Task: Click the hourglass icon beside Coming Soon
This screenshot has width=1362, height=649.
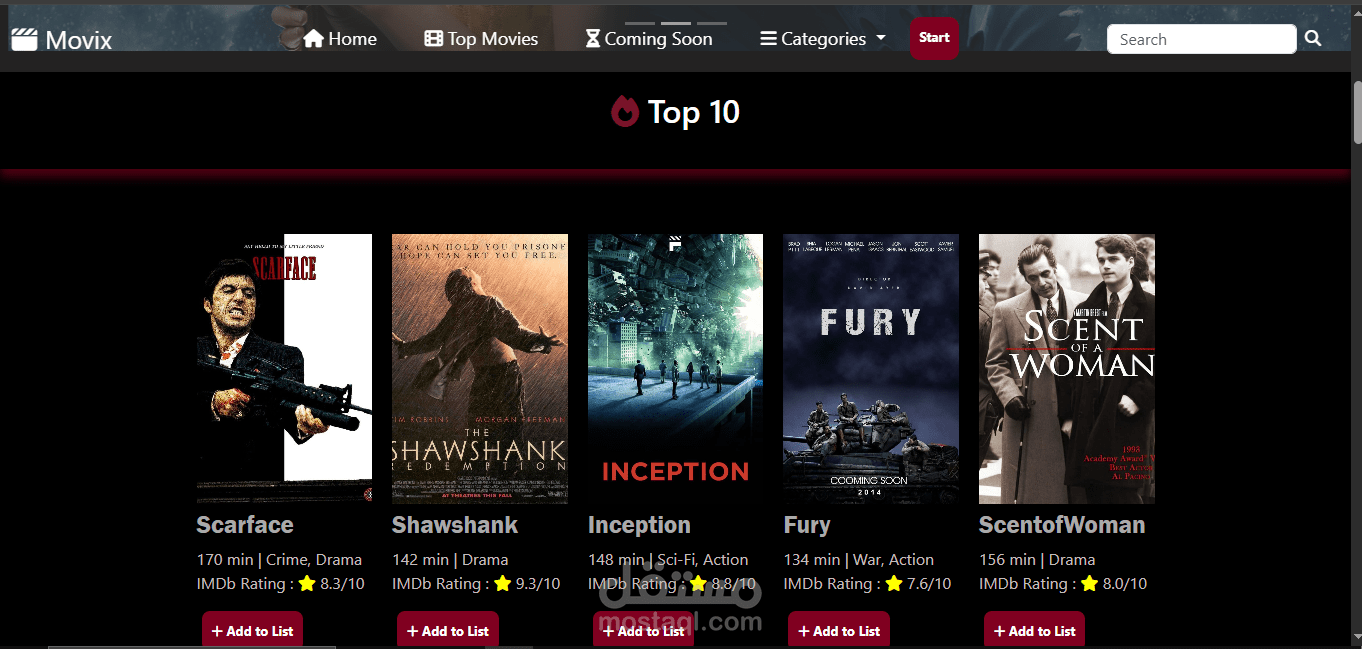Action: pyautogui.click(x=593, y=39)
